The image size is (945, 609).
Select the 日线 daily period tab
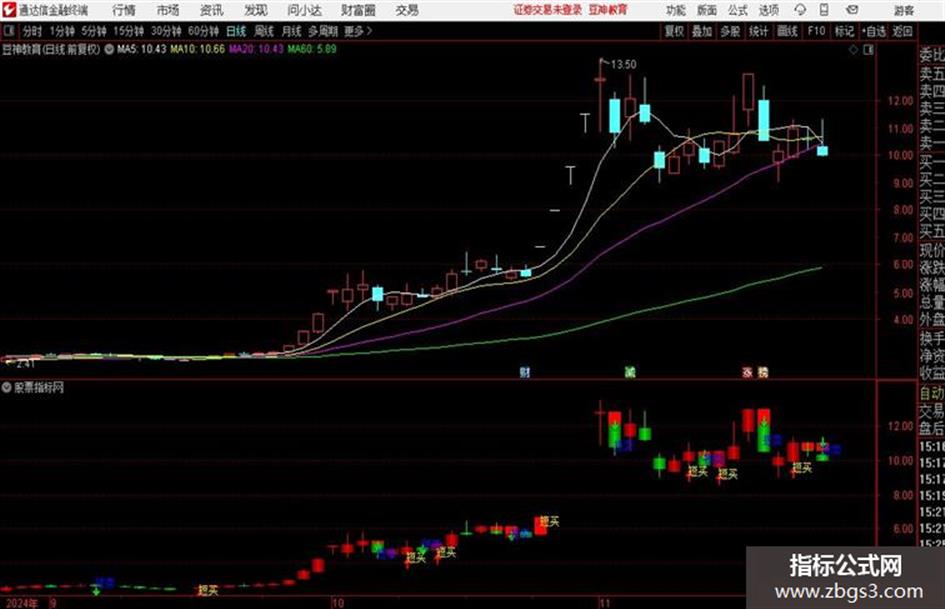(236, 31)
